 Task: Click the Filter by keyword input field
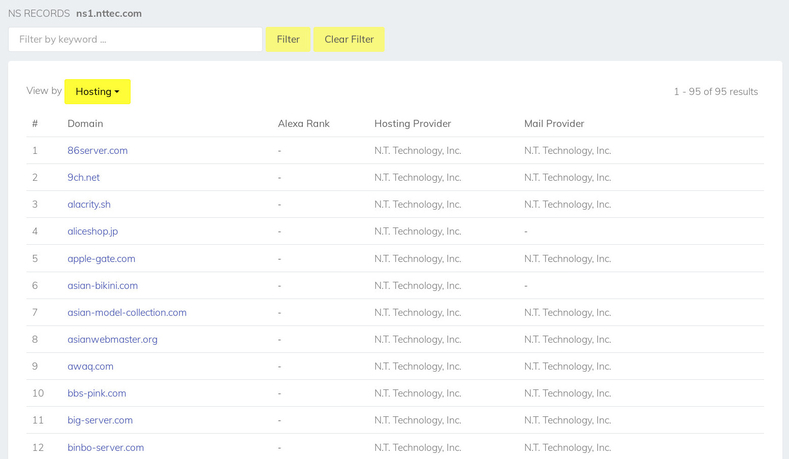click(135, 39)
